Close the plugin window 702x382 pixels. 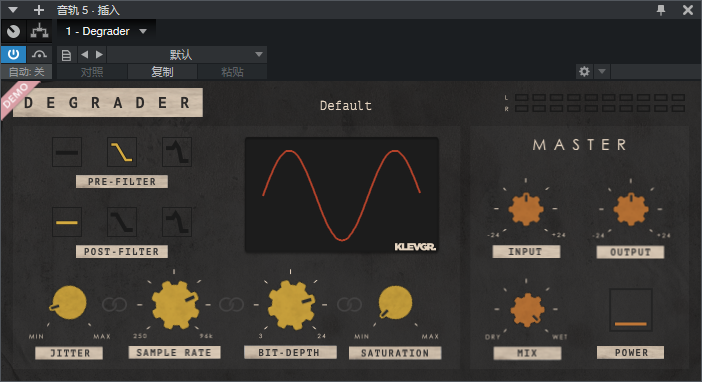click(x=688, y=9)
